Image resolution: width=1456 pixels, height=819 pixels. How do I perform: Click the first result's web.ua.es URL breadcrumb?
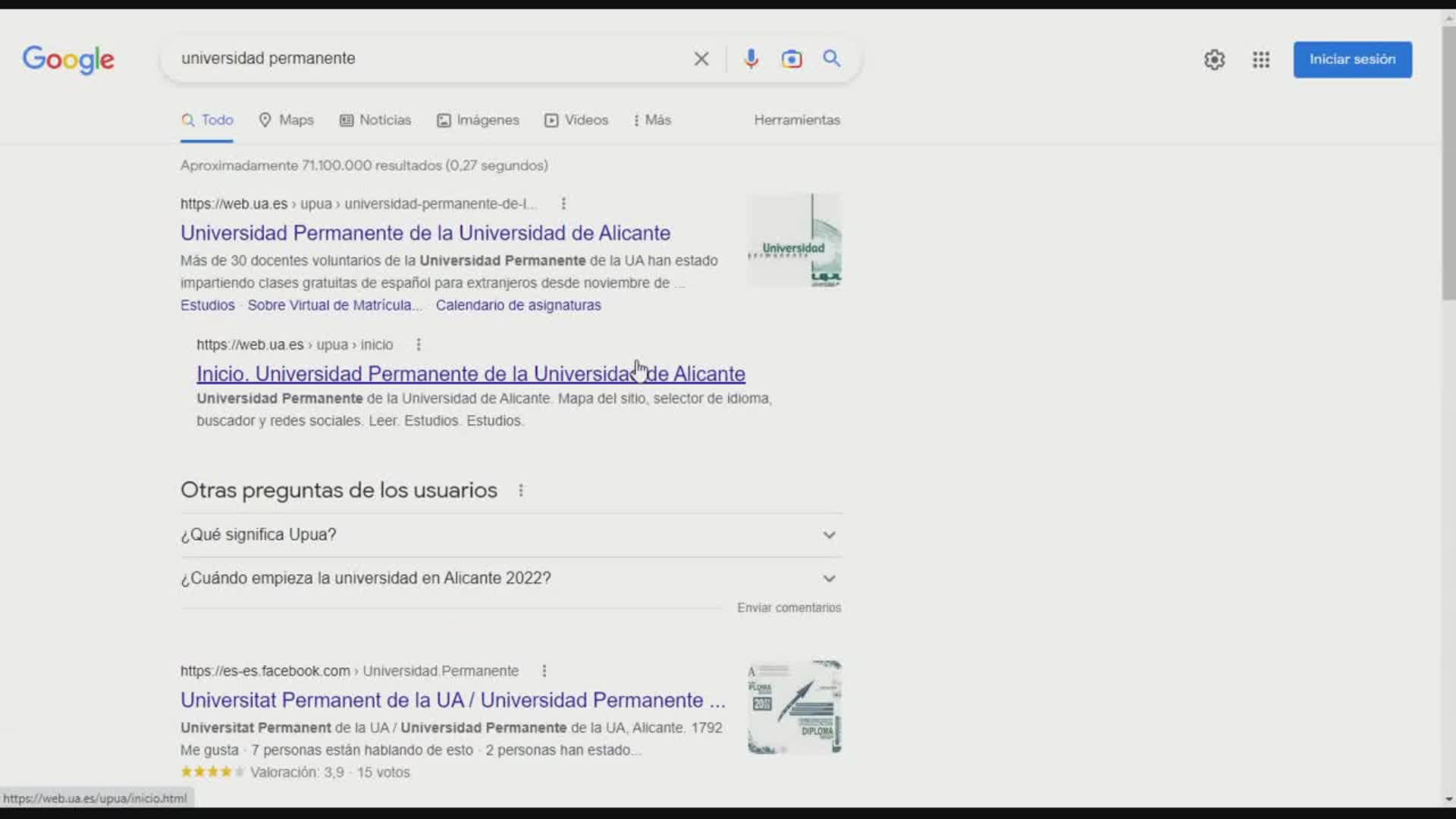click(358, 203)
